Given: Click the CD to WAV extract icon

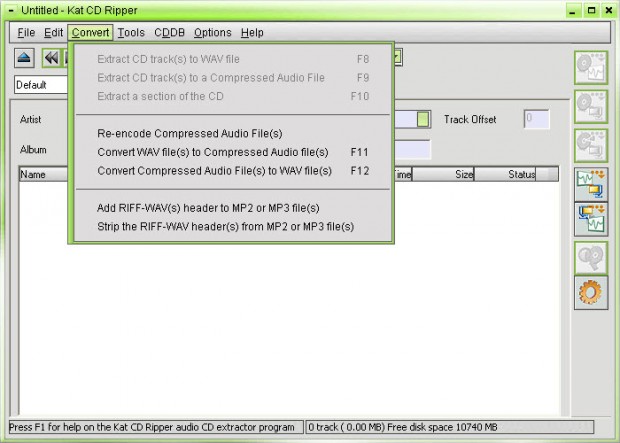Looking at the screenshot, I should [591, 67].
